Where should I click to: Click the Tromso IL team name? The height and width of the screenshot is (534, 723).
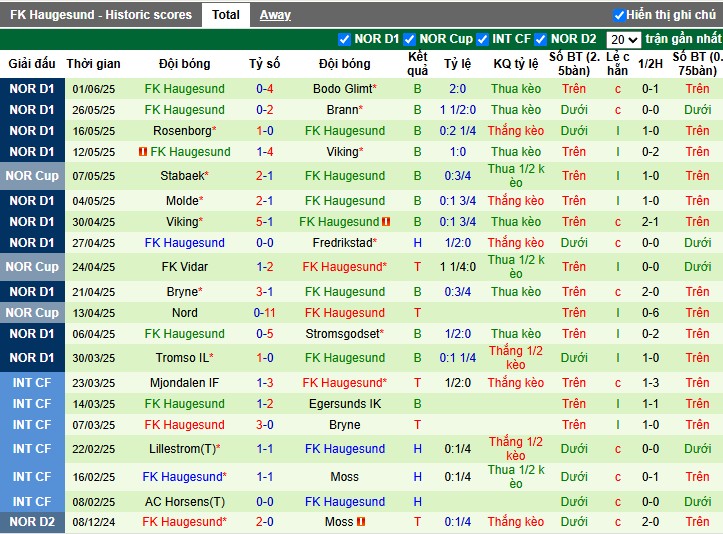point(184,357)
